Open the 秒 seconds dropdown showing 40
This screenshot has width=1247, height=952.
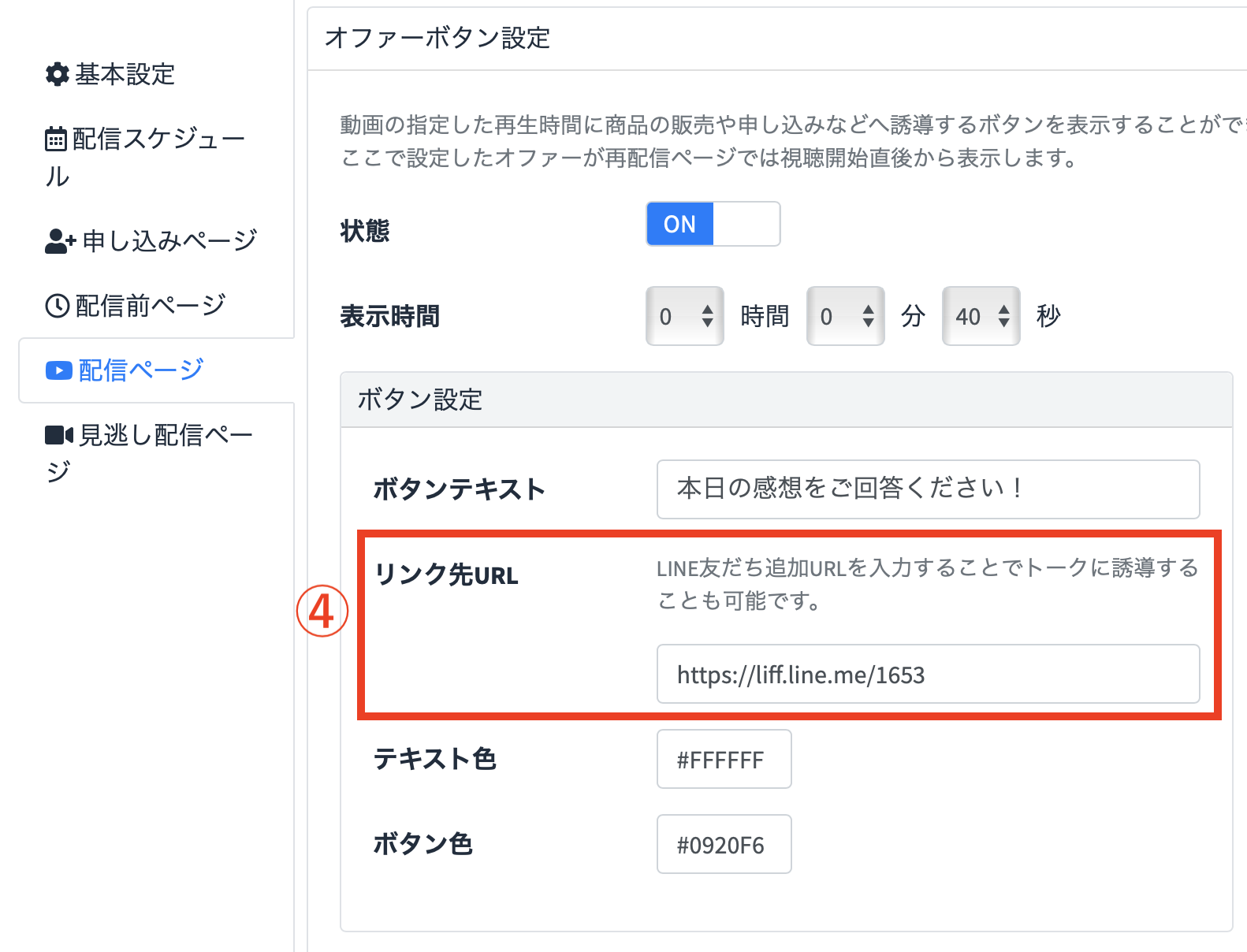[981, 316]
